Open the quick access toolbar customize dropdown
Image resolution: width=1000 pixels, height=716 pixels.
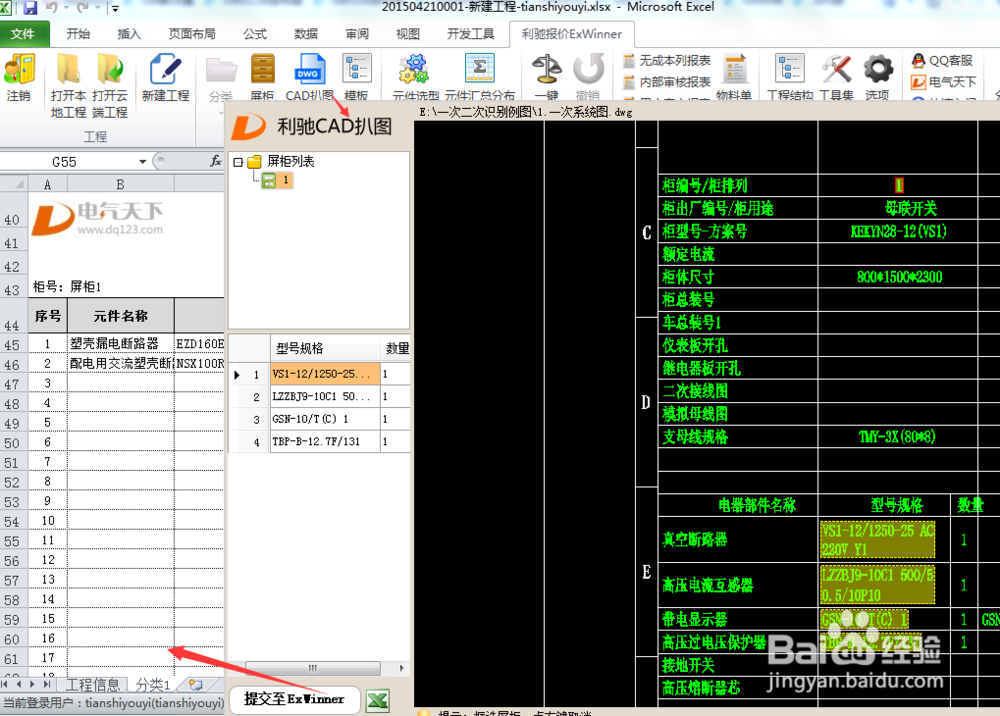(115, 8)
